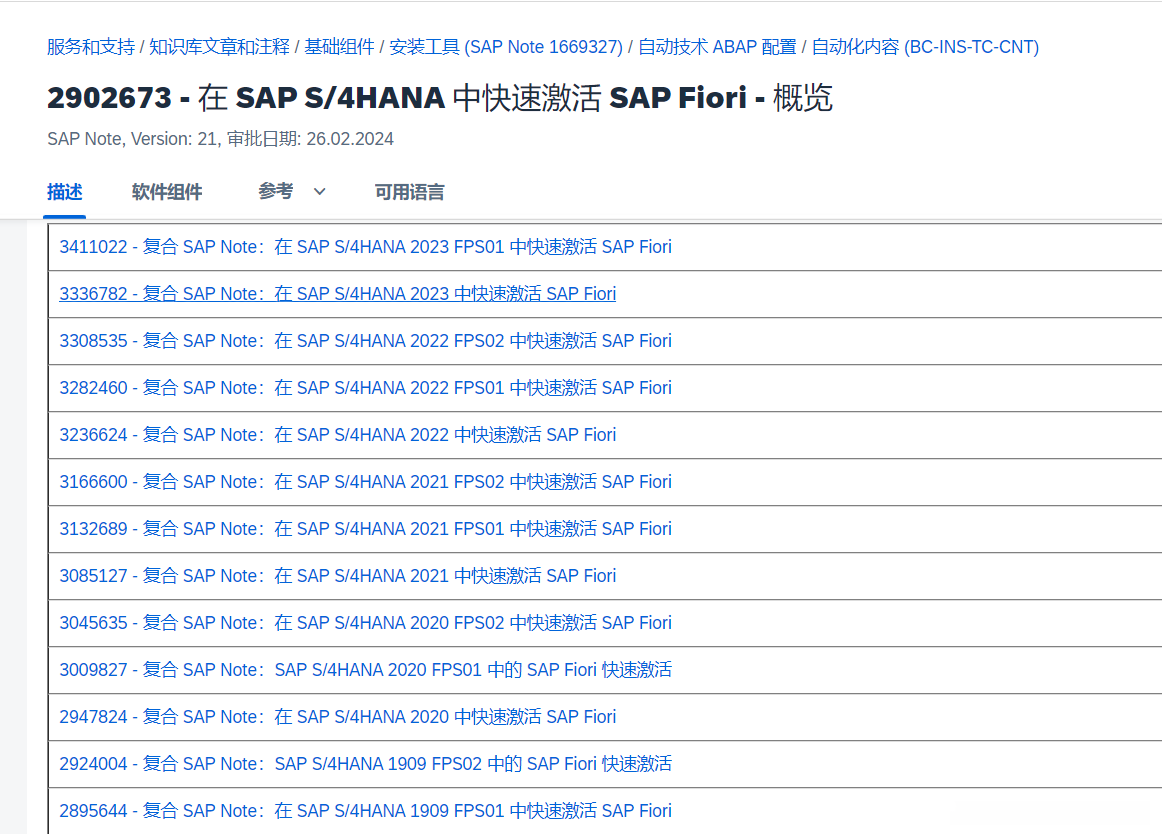Open note 3308535 for 2022 FPS02

(365, 341)
